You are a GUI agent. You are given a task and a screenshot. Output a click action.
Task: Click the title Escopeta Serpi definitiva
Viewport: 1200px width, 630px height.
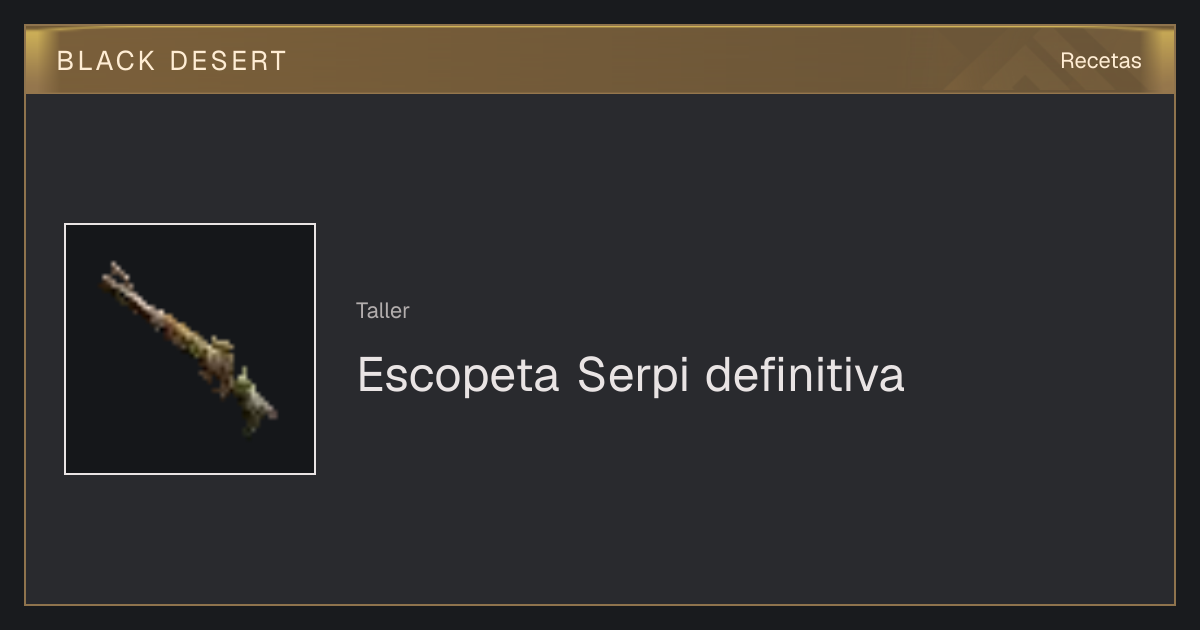(630, 376)
